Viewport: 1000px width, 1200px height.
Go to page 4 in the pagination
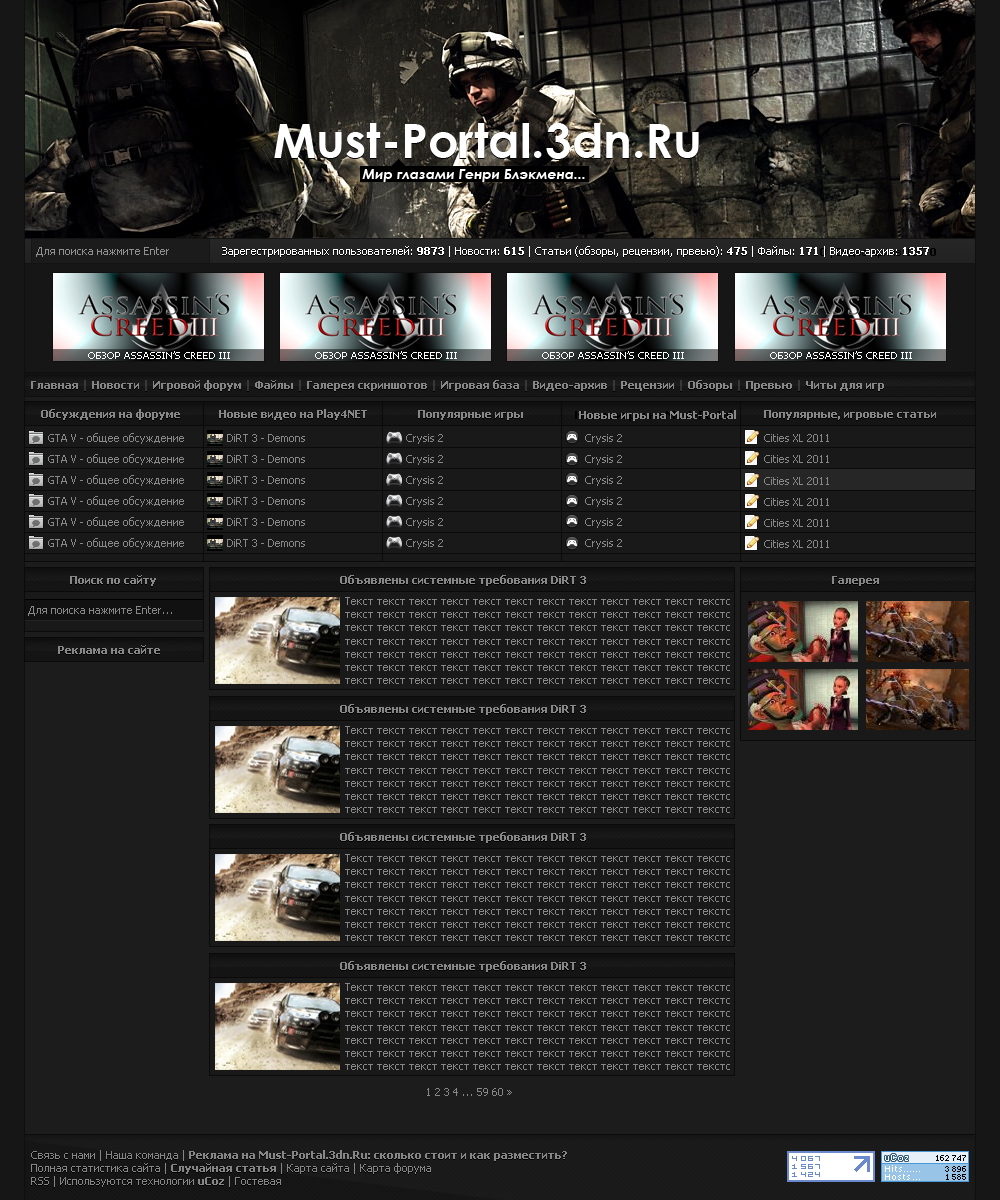point(455,1092)
